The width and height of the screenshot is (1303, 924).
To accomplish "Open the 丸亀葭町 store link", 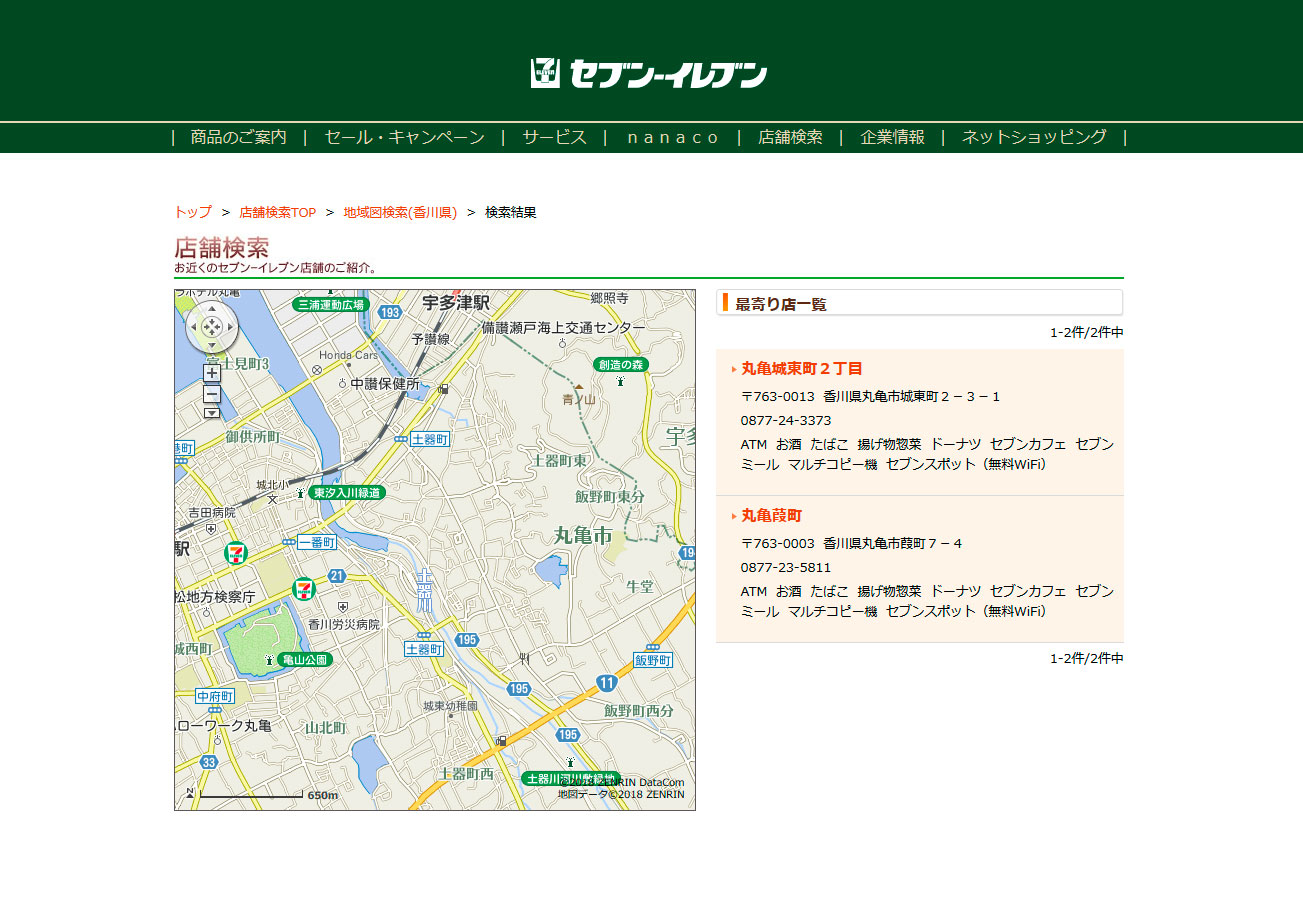I will (x=772, y=515).
